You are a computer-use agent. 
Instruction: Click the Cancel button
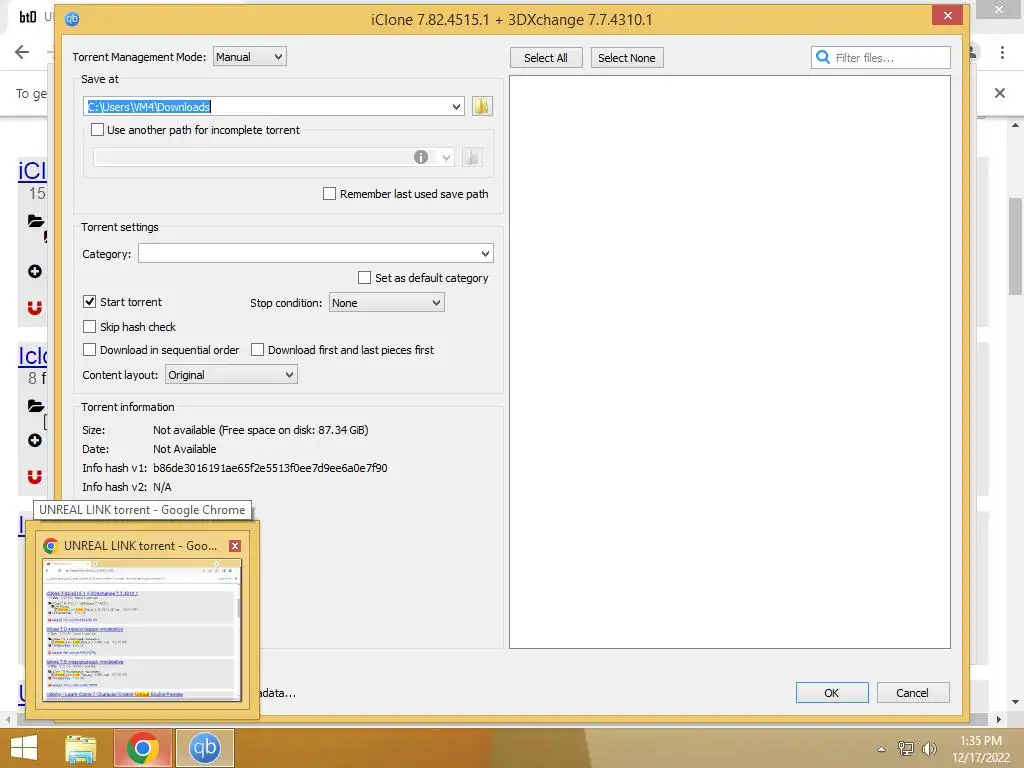[x=913, y=693]
